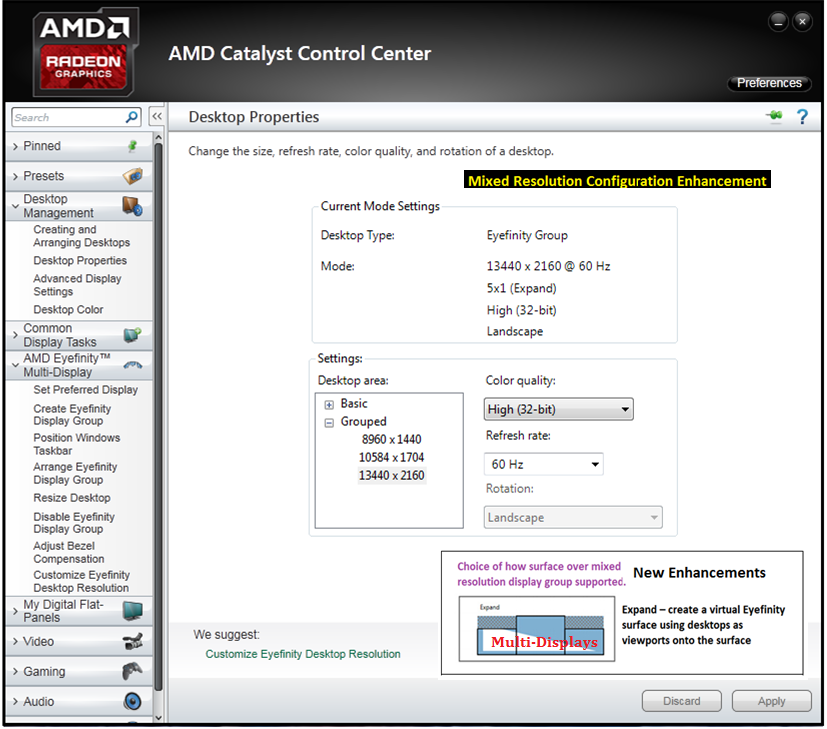Viewport: 827px width, 729px height.
Task: Open Customize Eyefinity Desktop Resolution in sidebar
Action: pos(81,581)
